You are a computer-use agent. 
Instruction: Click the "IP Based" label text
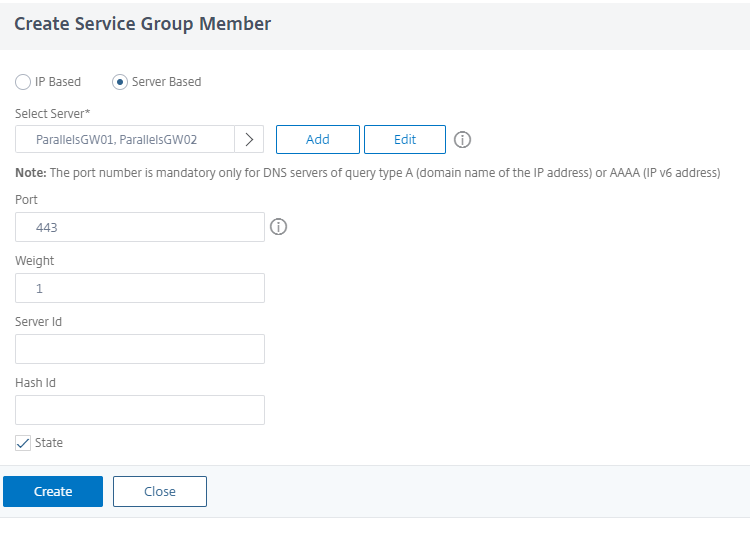coord(58,82)
